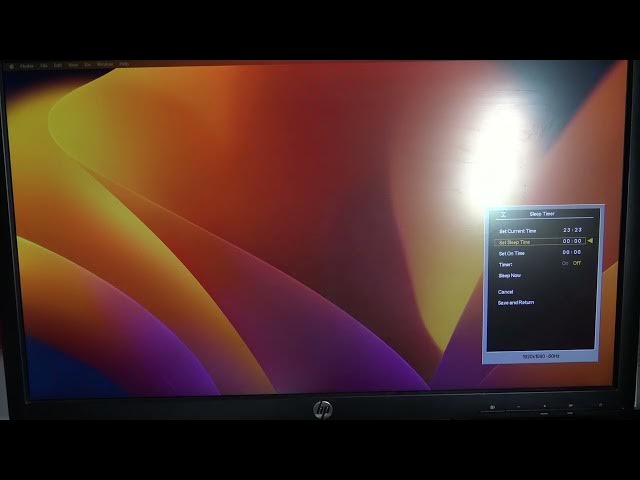Choose Cancel in the Sleep Timer menu

click(x=505, y=292)
